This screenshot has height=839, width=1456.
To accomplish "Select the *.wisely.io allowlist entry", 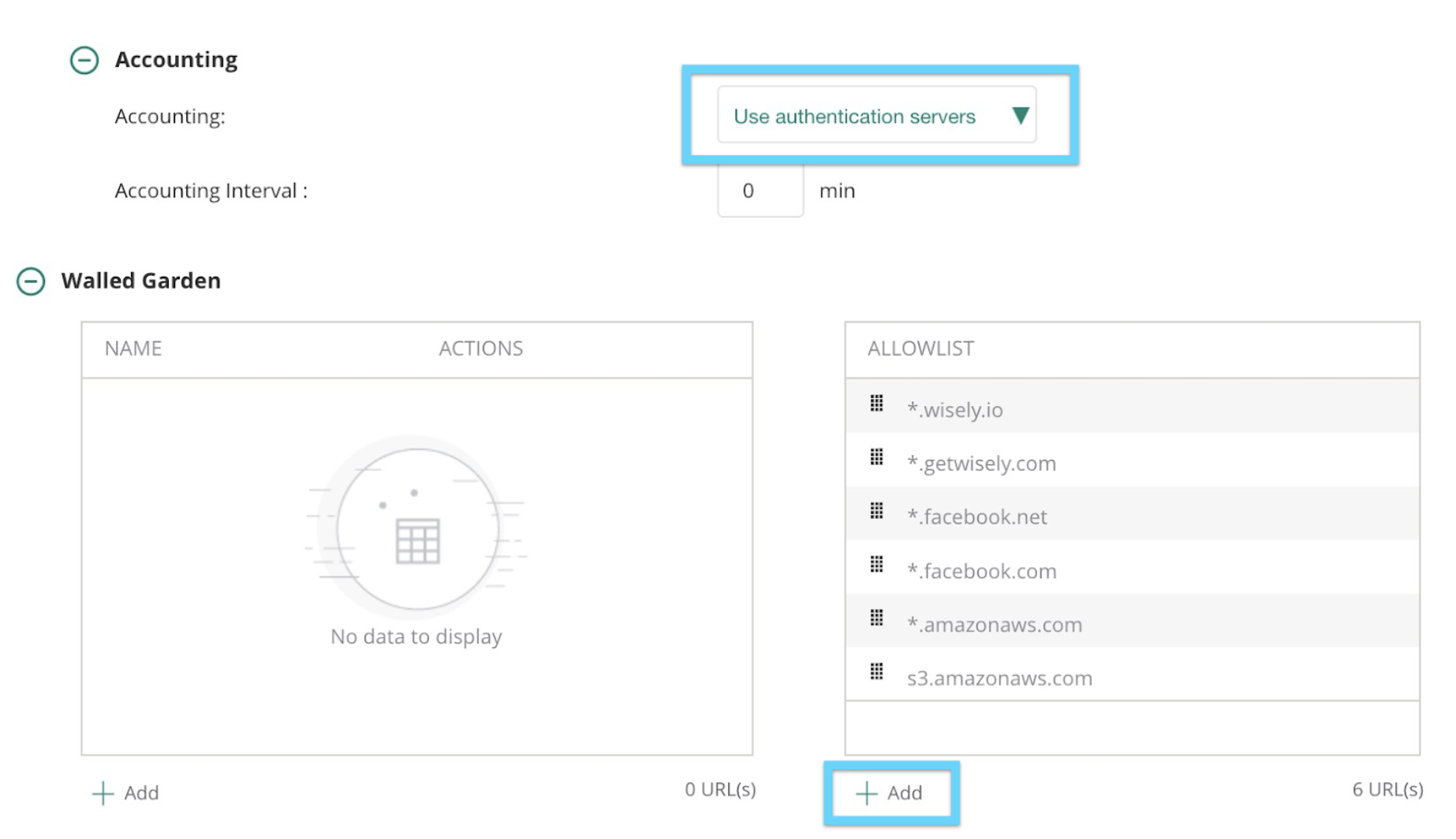I will tap(1132, 405).
